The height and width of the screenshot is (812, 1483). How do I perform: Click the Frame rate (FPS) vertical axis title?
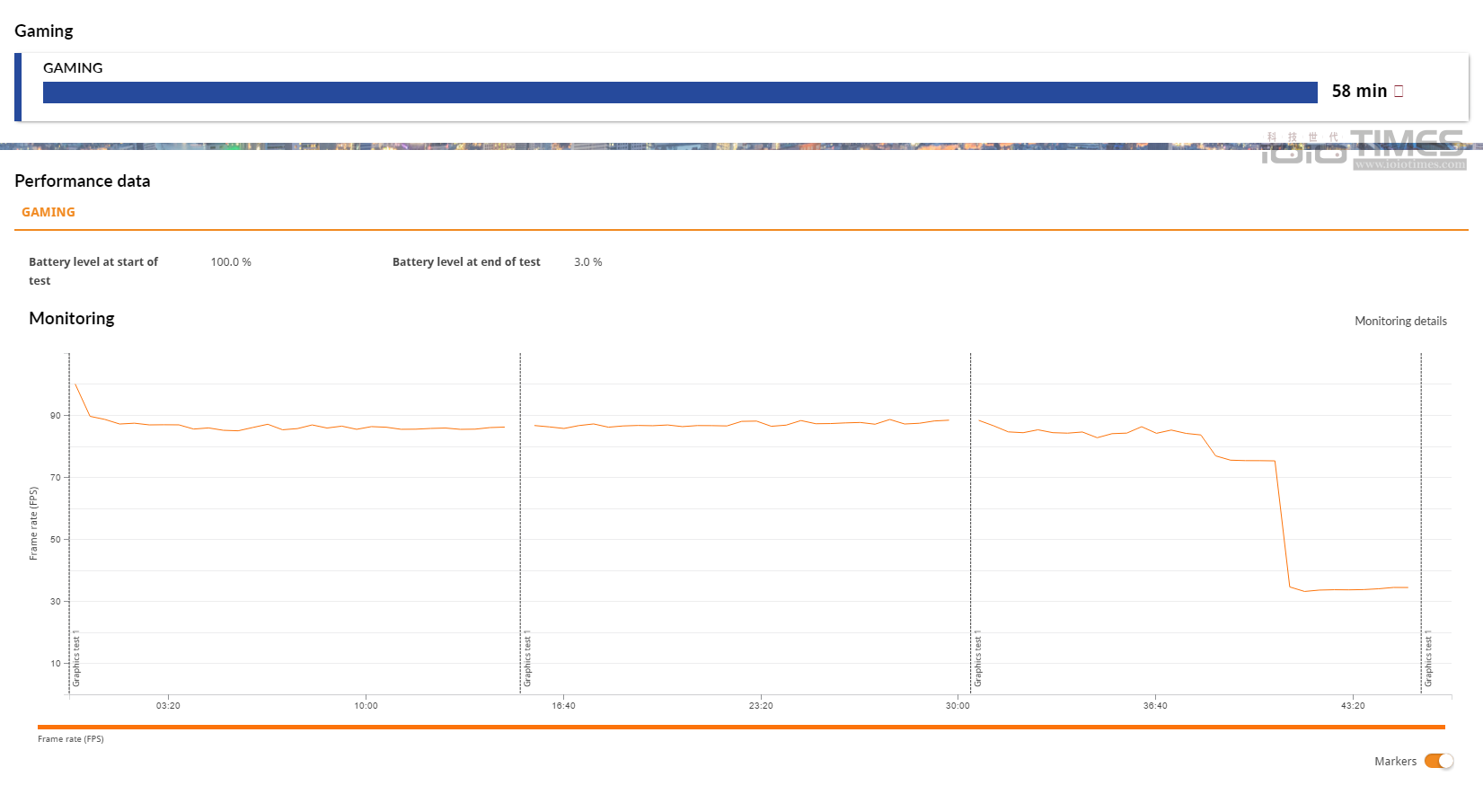click(x=33, y=524)
